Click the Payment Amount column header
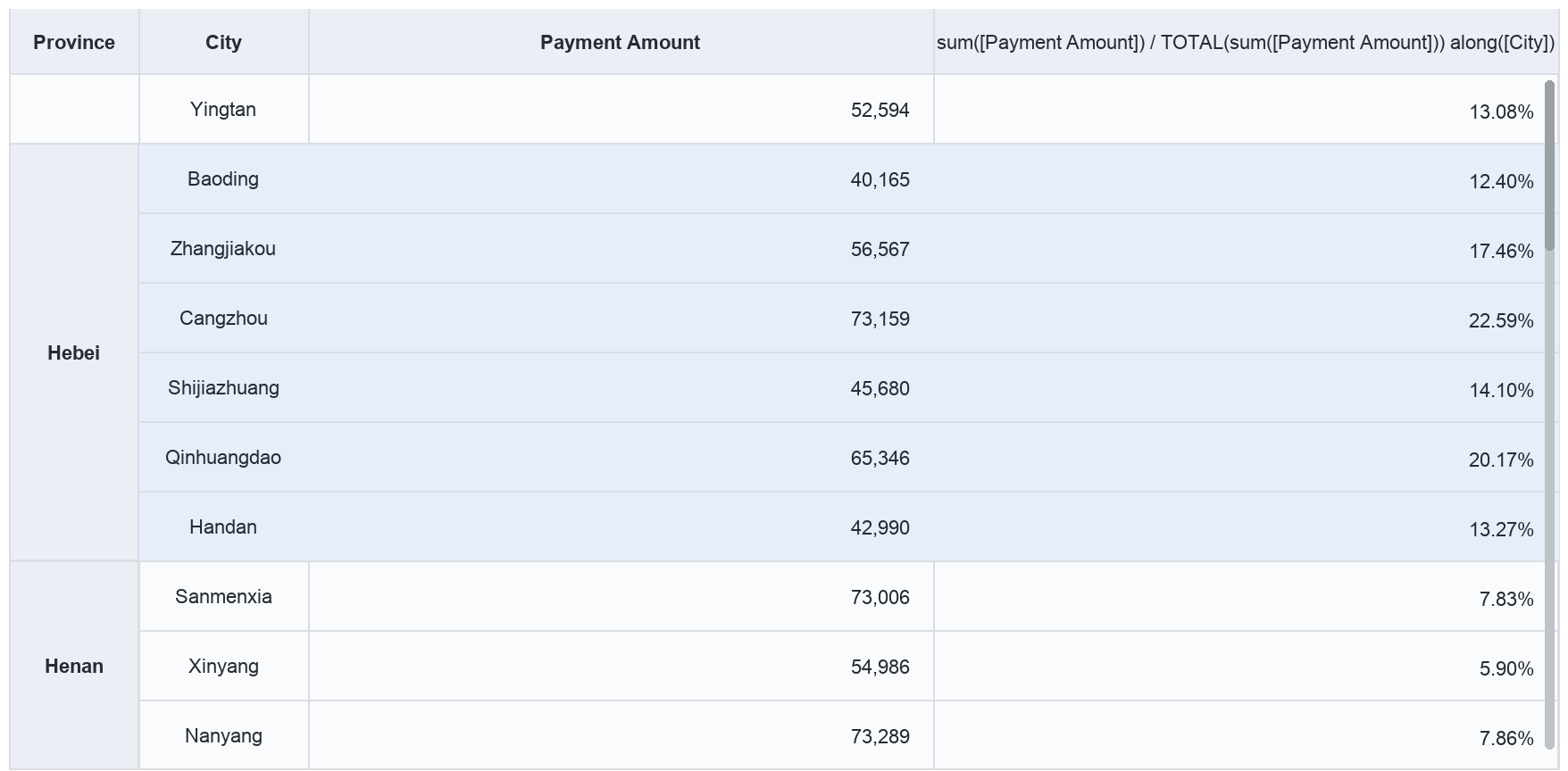The width and height of the screenshot is (1568, 771). (x=621, y=42)
